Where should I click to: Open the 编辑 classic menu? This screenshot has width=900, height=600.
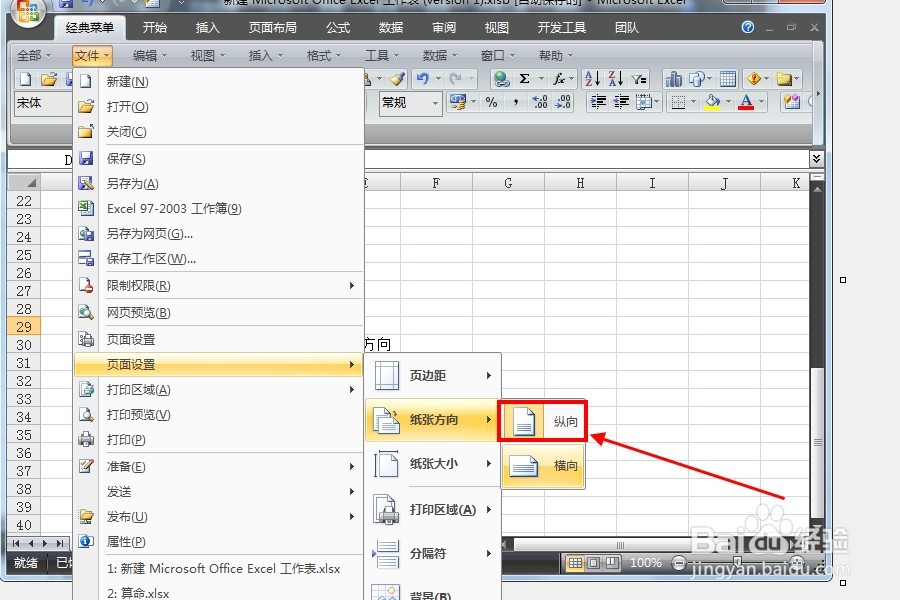(147, 55)
